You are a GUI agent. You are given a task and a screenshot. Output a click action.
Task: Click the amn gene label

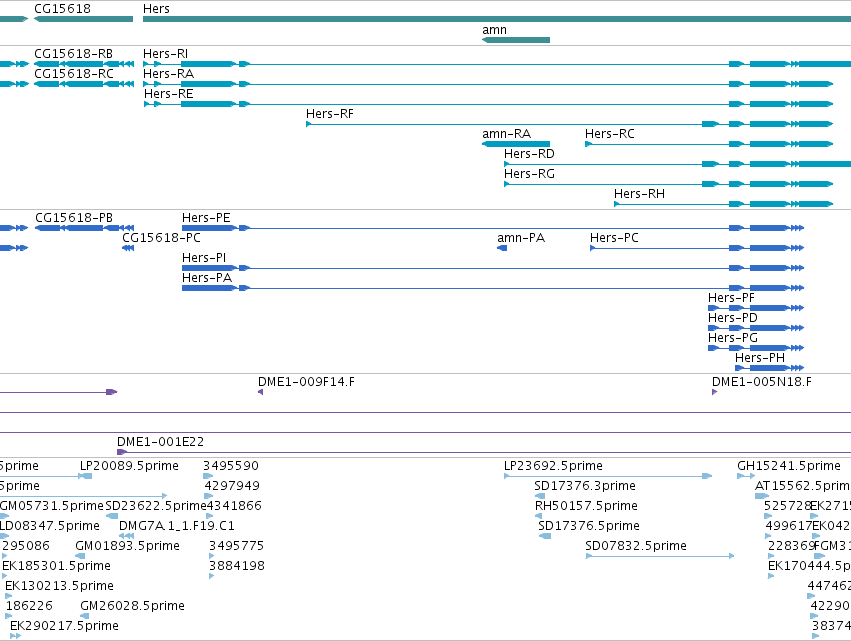click(494, 30)
